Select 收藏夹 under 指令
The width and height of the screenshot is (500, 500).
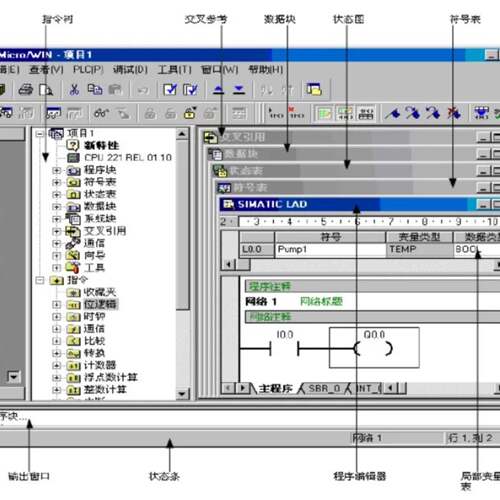coord(100,292)
